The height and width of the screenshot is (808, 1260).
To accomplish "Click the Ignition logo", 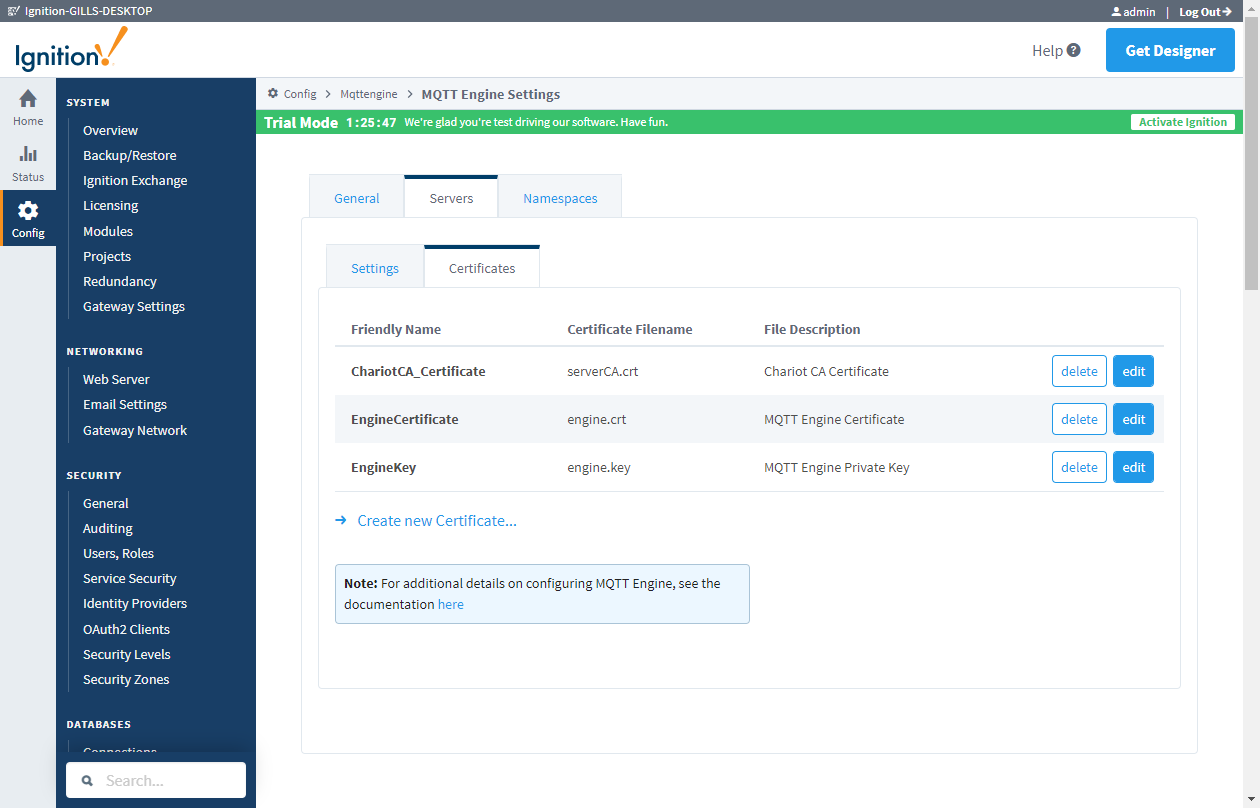I will (71, 49).
